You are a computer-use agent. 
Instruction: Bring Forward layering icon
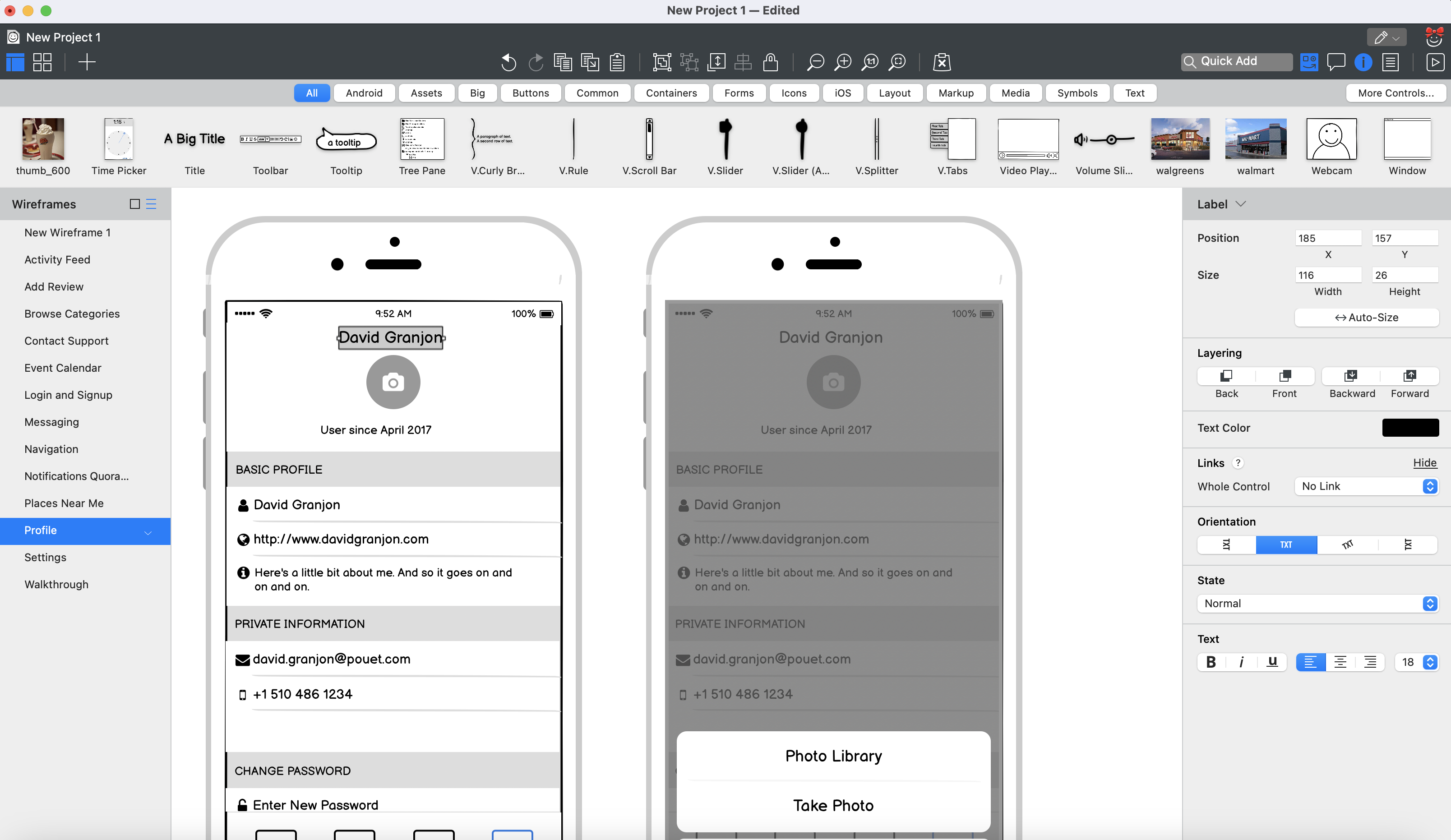click(x=1409, y=376)
